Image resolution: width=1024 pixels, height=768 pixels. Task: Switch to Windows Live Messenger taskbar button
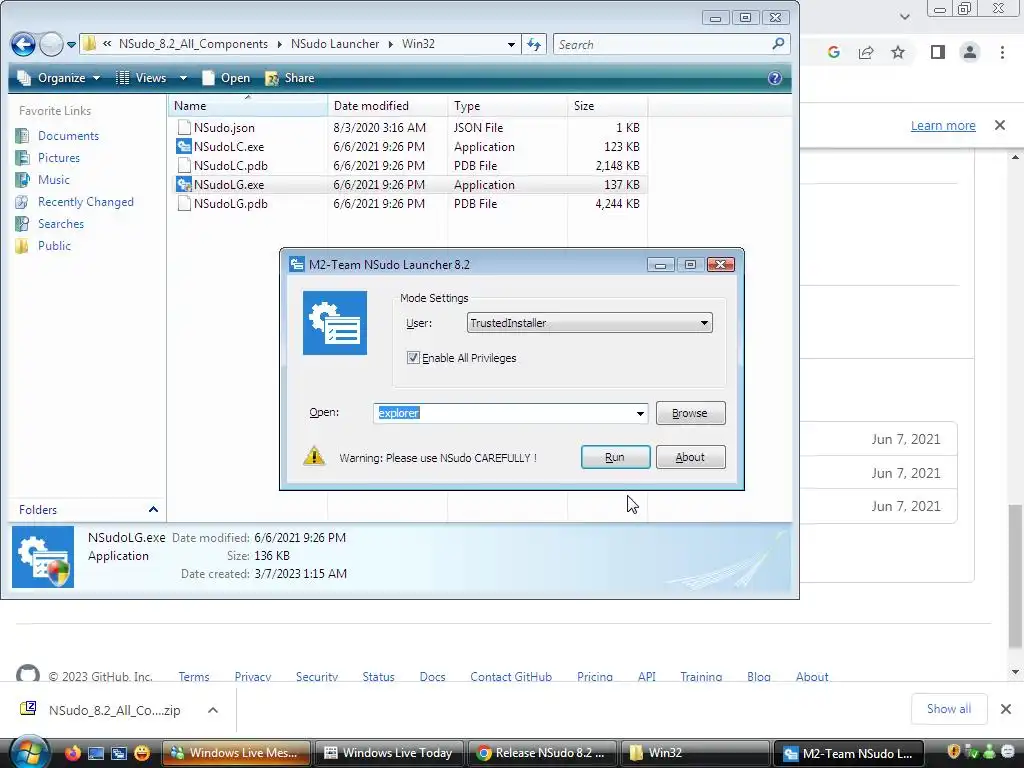[x=236, y=753]
